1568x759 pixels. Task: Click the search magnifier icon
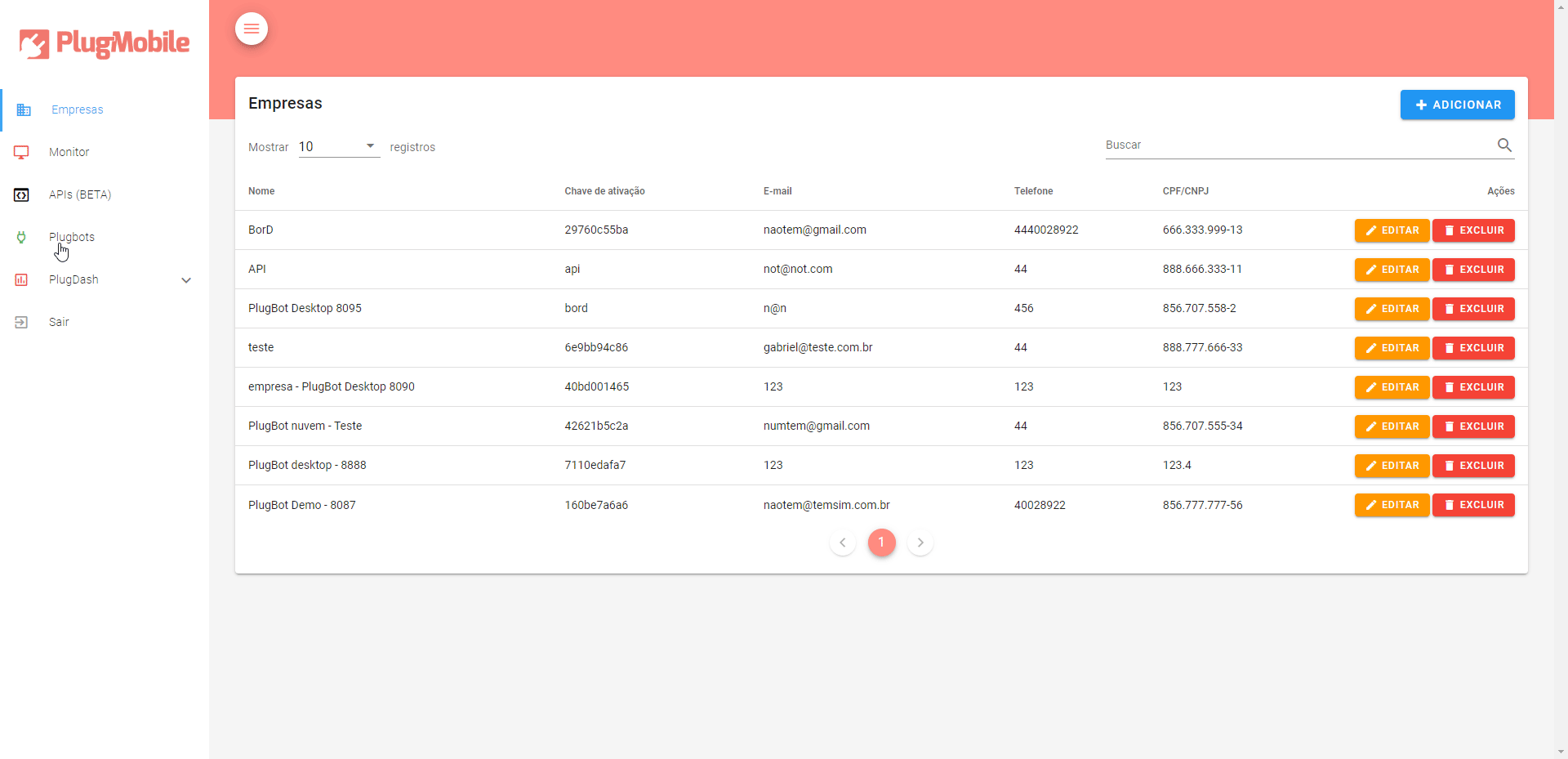[x=1504, y=145]
